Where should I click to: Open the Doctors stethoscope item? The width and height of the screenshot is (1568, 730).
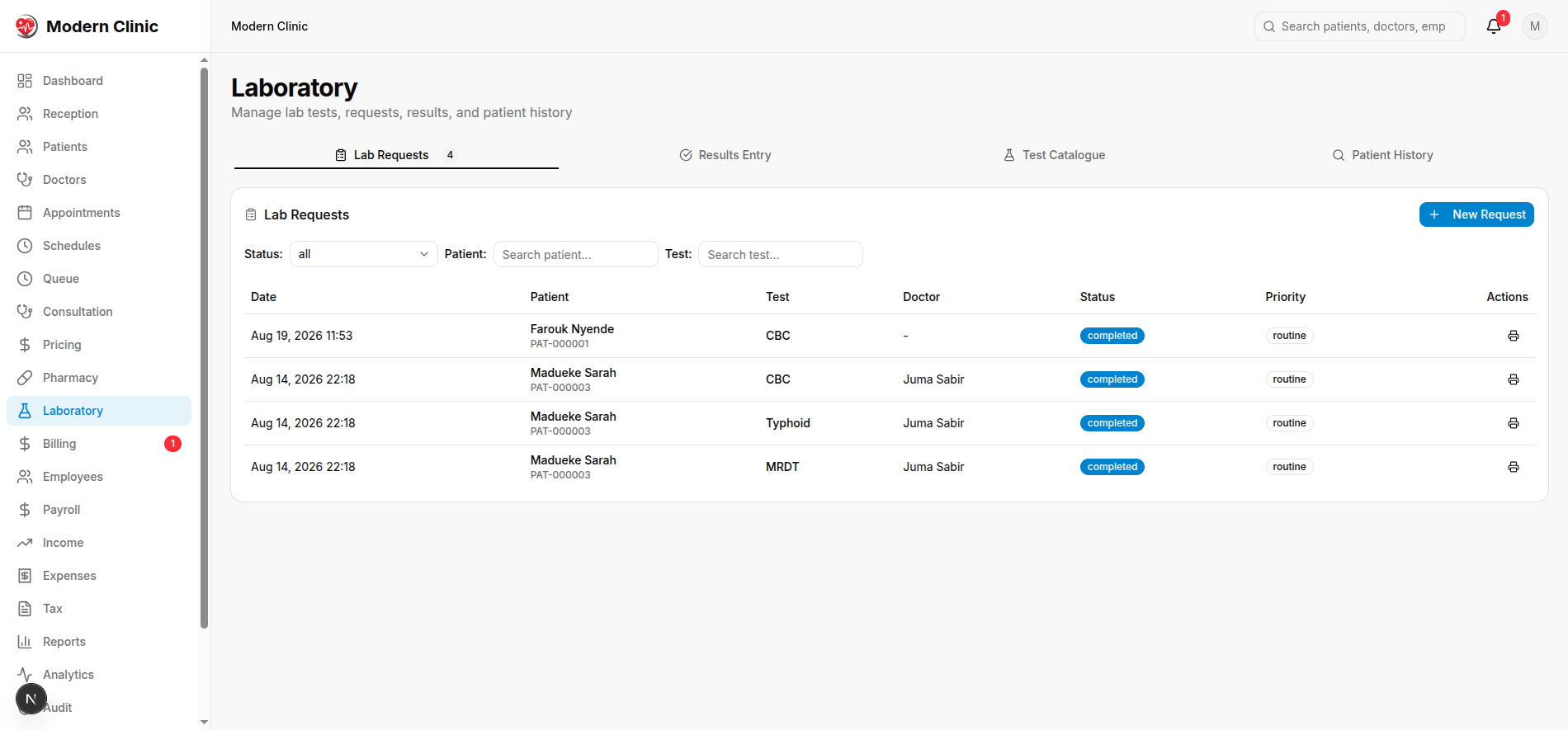pos(98,180)
